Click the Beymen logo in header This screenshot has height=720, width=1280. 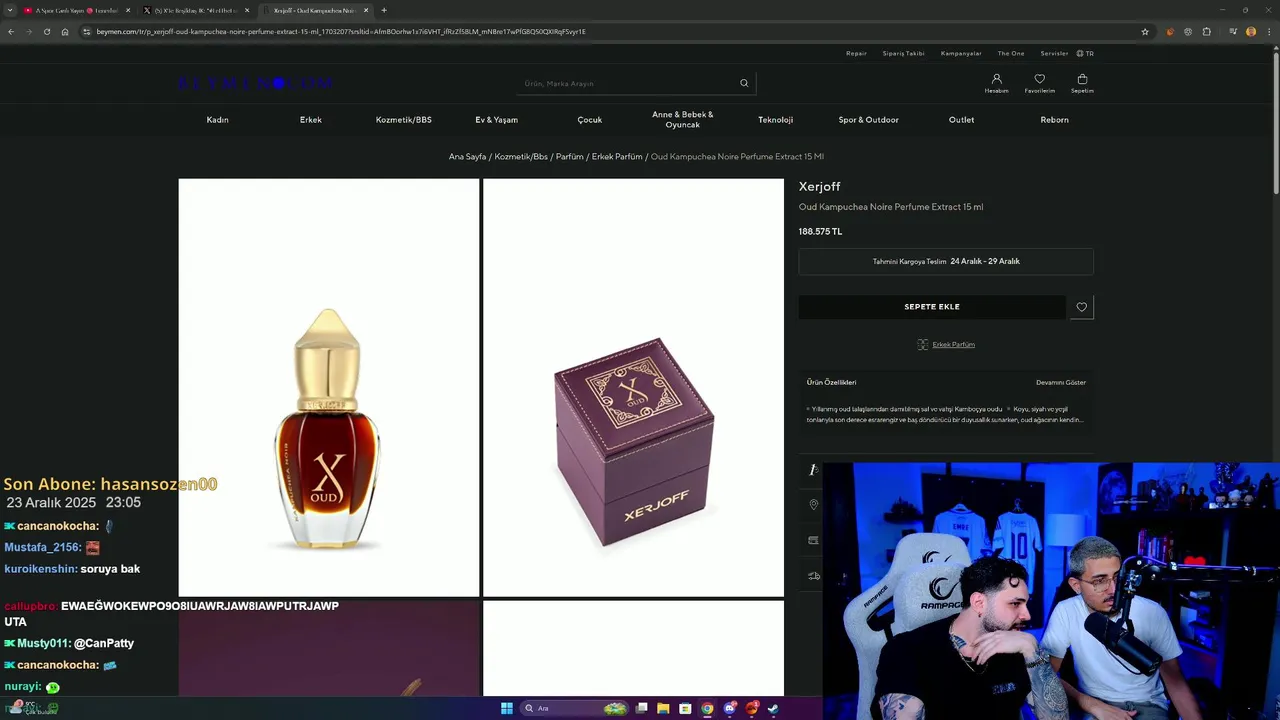(x=255, y=83)
